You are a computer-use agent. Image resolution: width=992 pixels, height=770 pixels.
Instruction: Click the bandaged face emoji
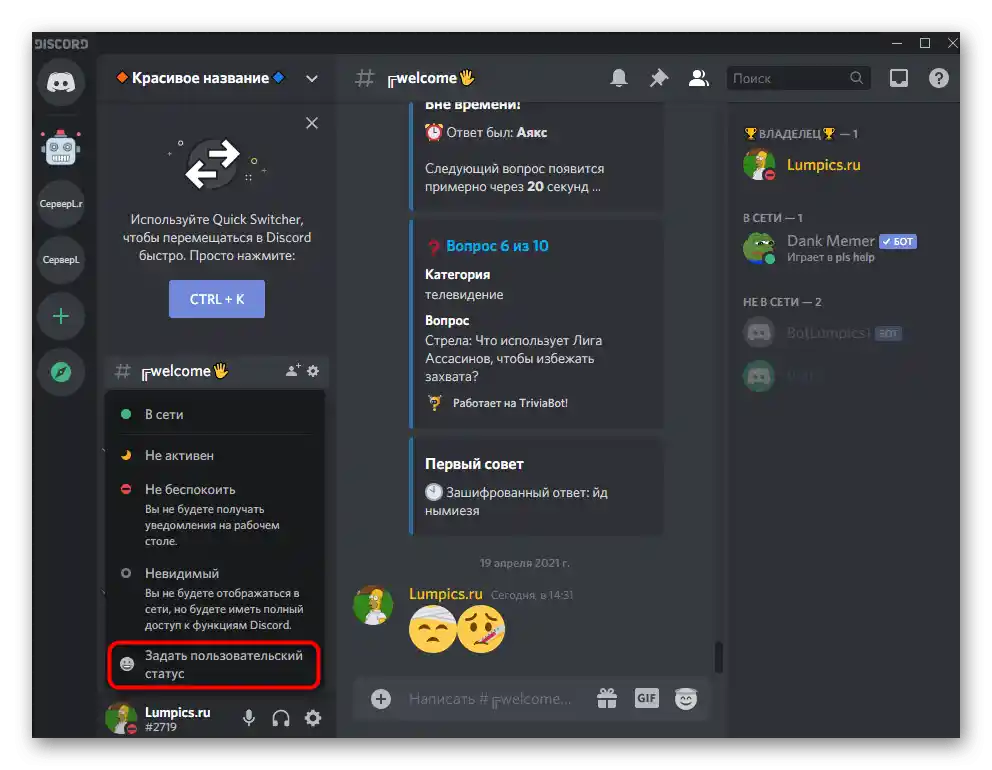click(x=433, y=629)
